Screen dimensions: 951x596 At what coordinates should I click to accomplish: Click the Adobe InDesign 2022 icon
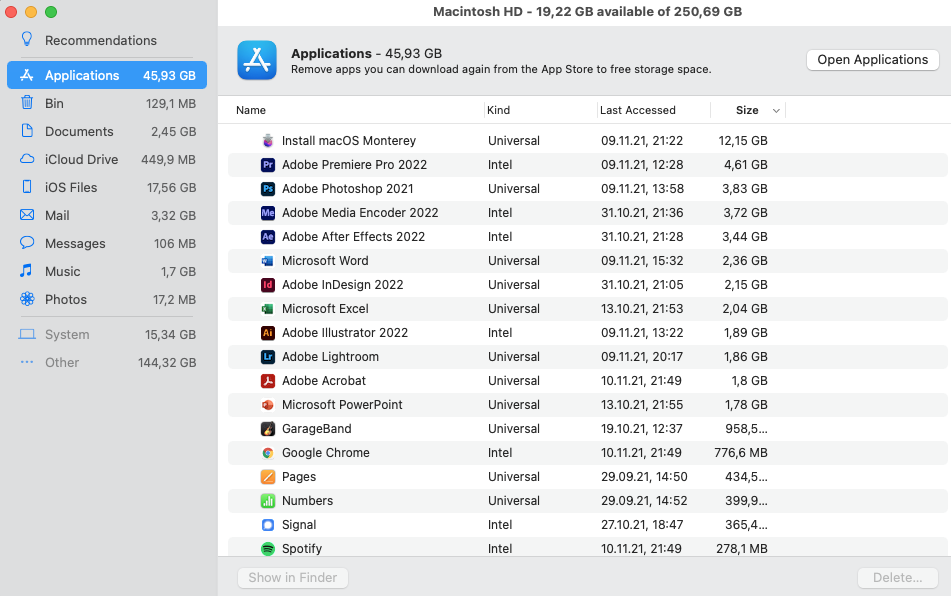coord(267,285)
